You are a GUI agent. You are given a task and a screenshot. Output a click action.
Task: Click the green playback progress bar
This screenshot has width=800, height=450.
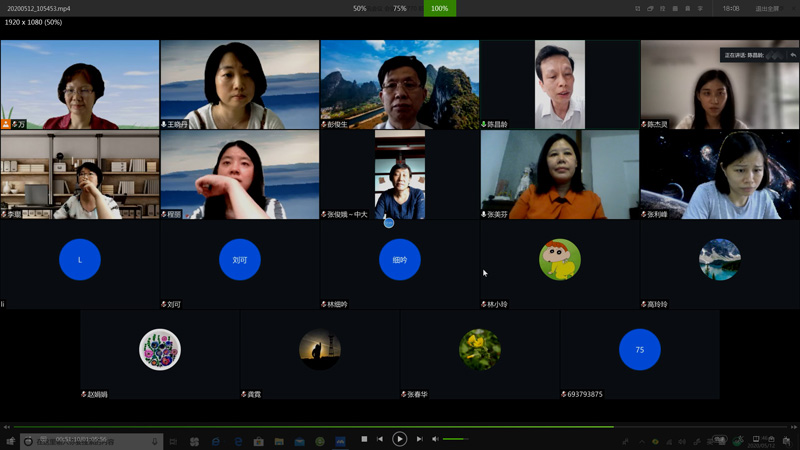point(300,427)
